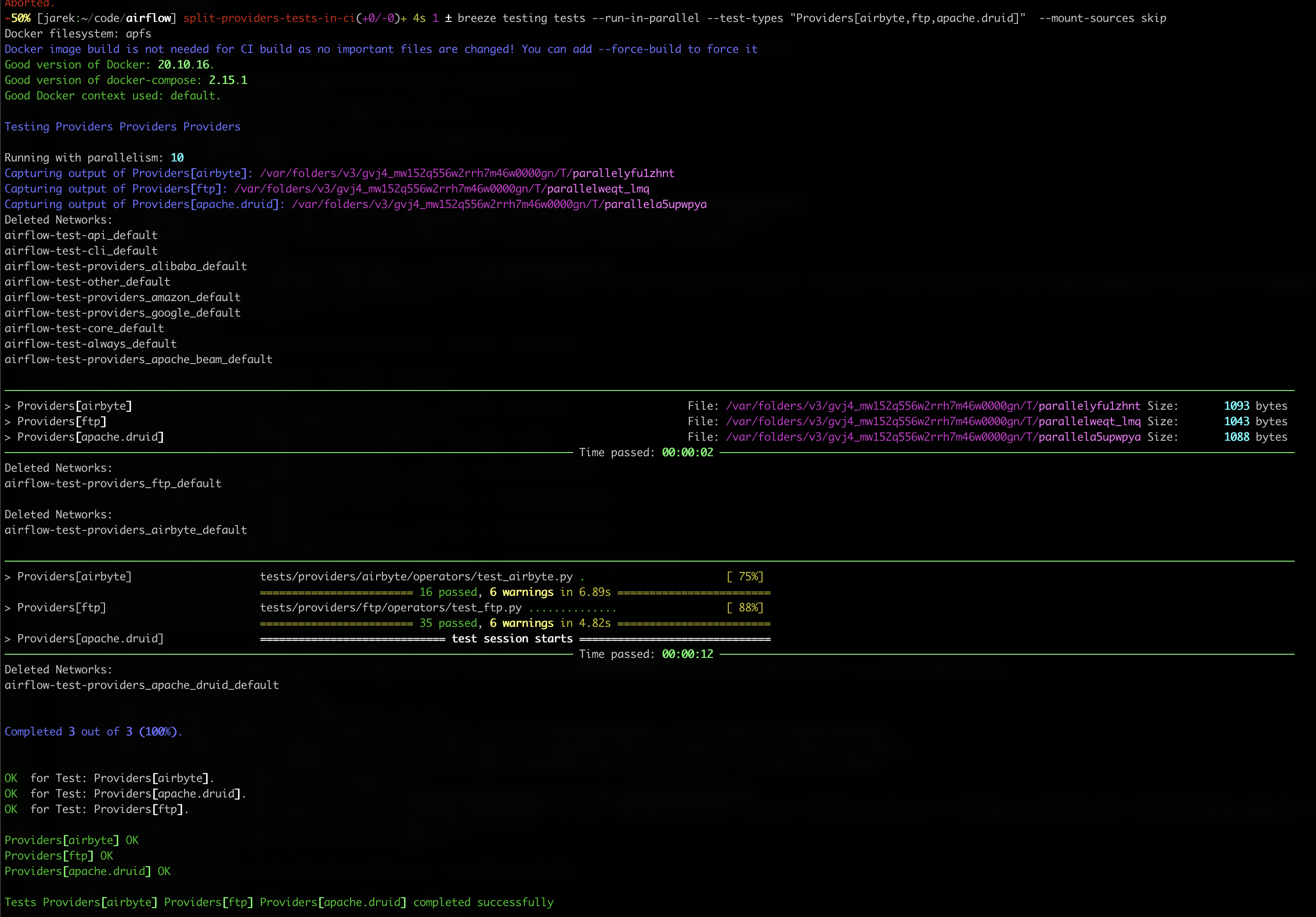This screenshot has width=1316, height=917.
Task: Click tests/providers/ftp/operators/test_ftp.py file path
Action: pos(390,607)
